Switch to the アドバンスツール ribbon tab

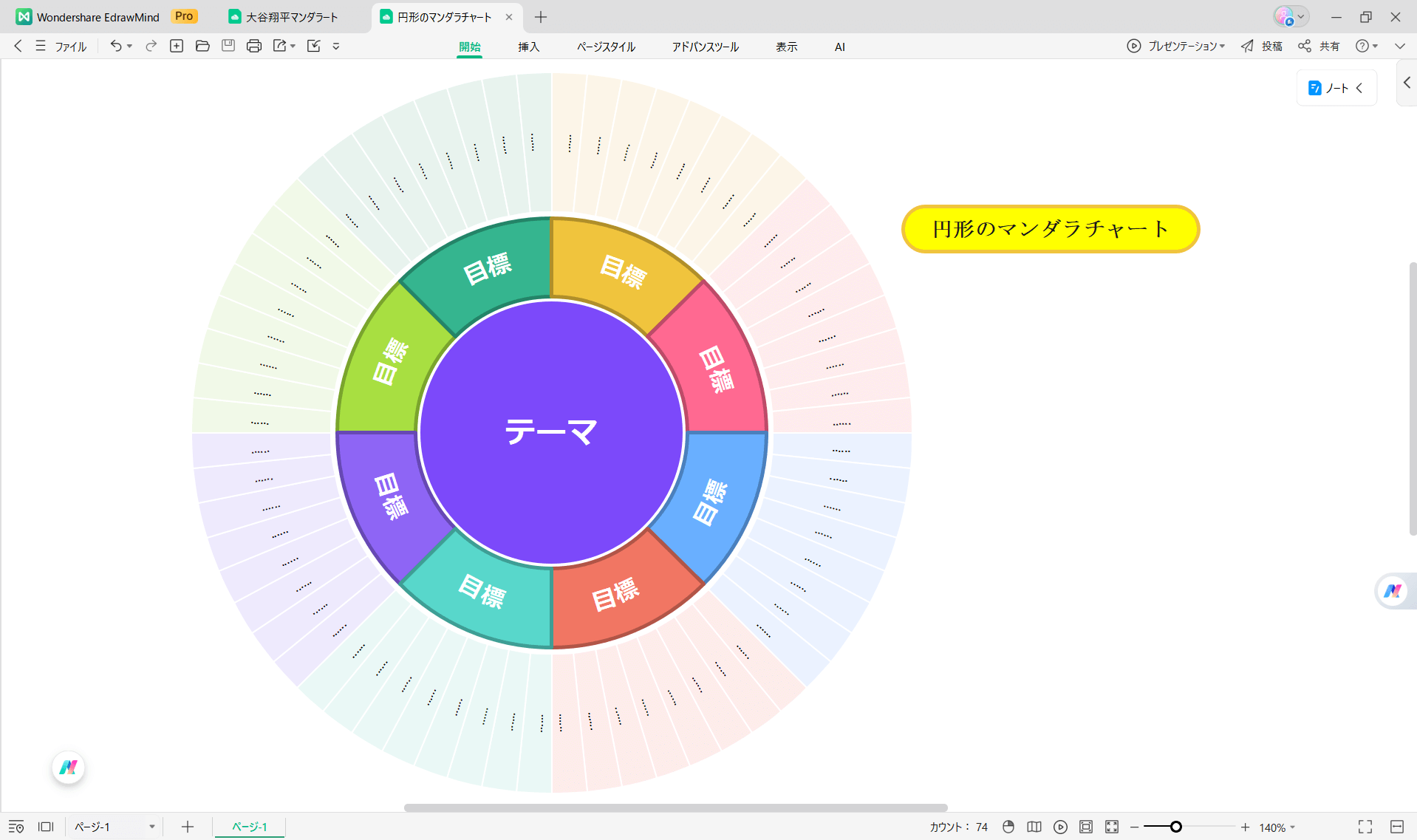[x=704, y=46]
